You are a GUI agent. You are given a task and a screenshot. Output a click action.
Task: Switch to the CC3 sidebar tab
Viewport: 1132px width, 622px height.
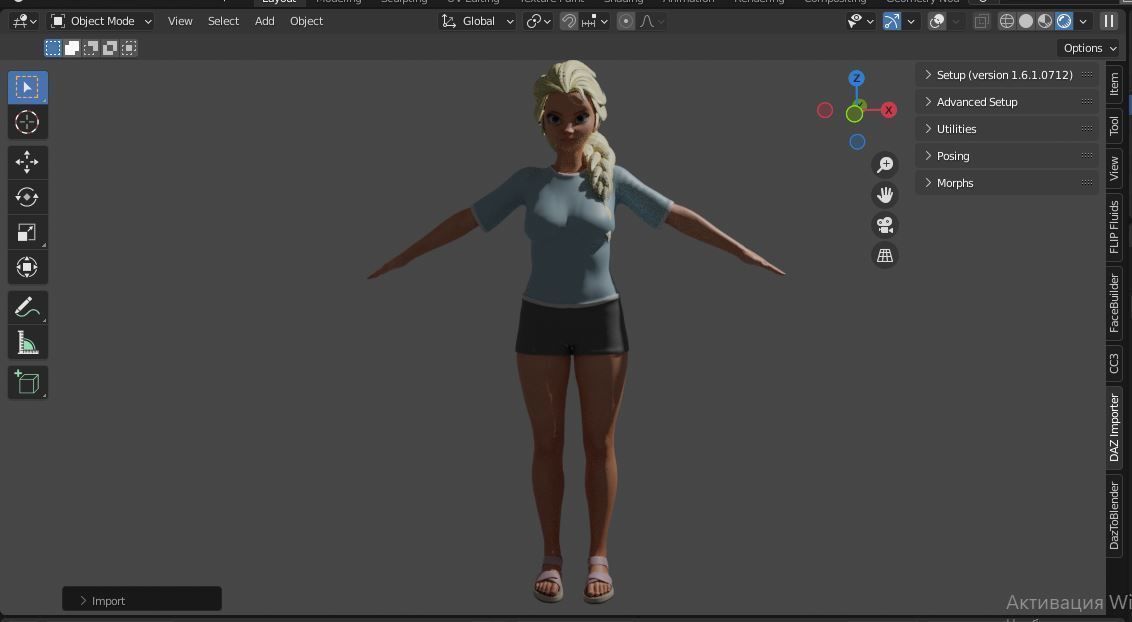[x=1114, y=363]
